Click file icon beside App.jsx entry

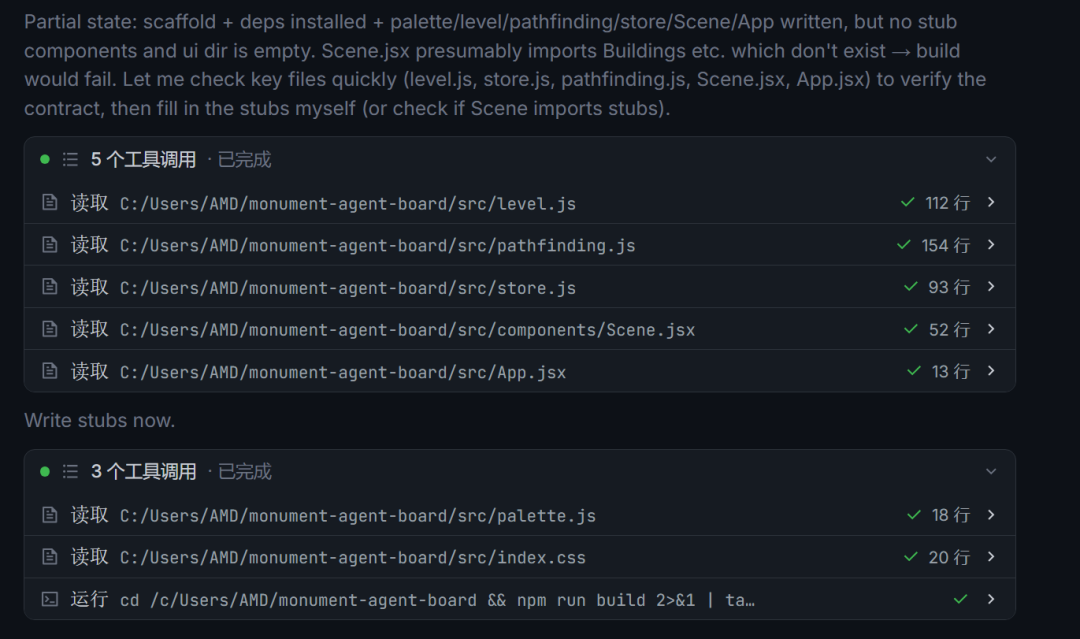pyautogui.click(x=50, y=372)
